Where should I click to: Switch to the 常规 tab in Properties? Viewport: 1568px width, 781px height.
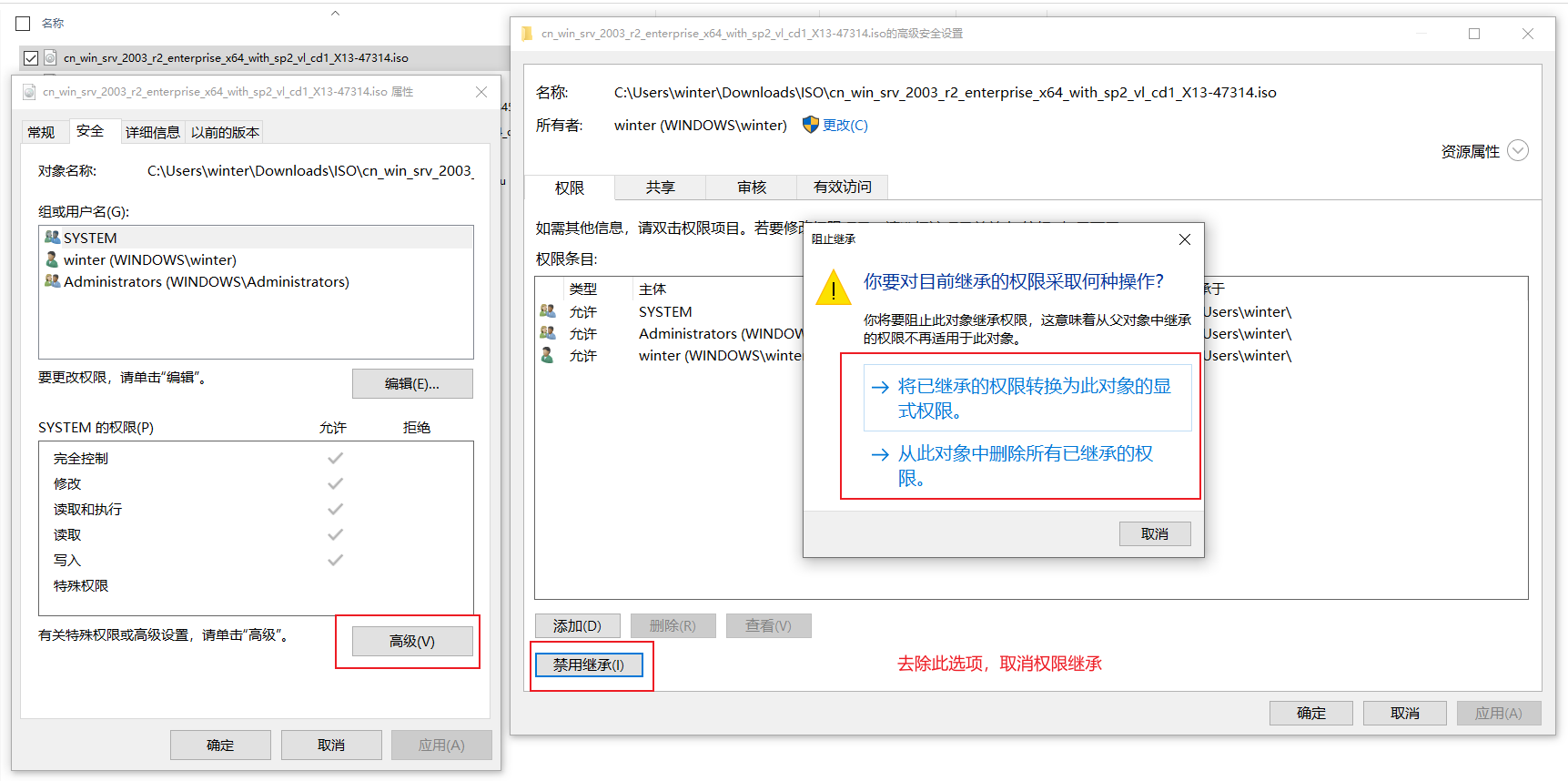42,133
